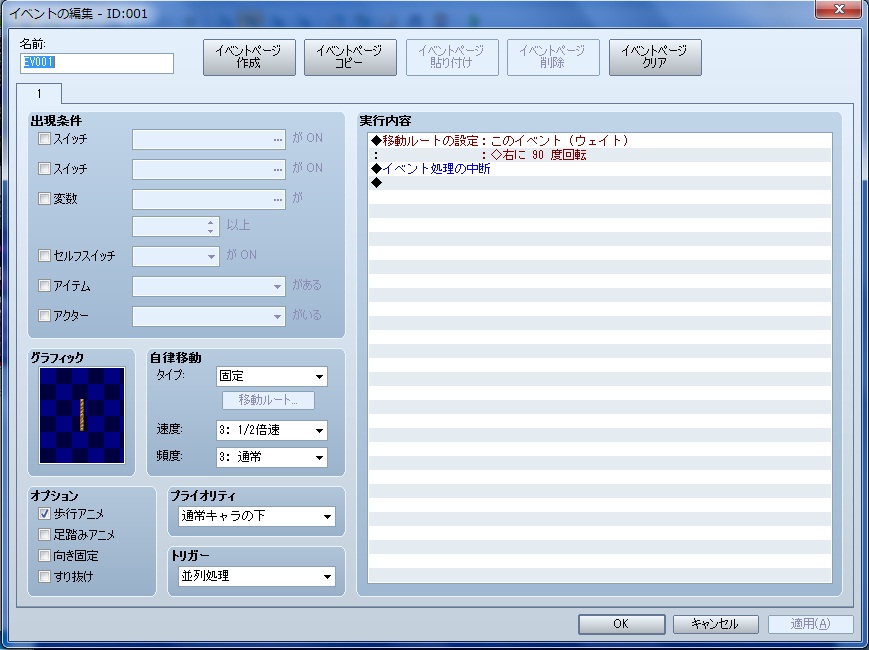Enable the セルフスイッチ condition checkbox
Screen dimensions: 869x650
tap(44, 255)
